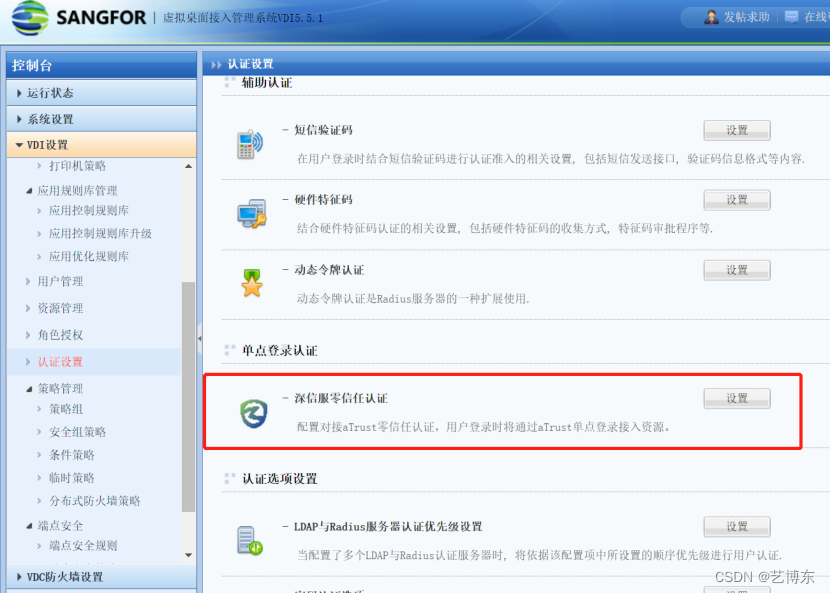830x593 pixels.
Task: Open 角色授权 in the sidebar
Action: 60,335
